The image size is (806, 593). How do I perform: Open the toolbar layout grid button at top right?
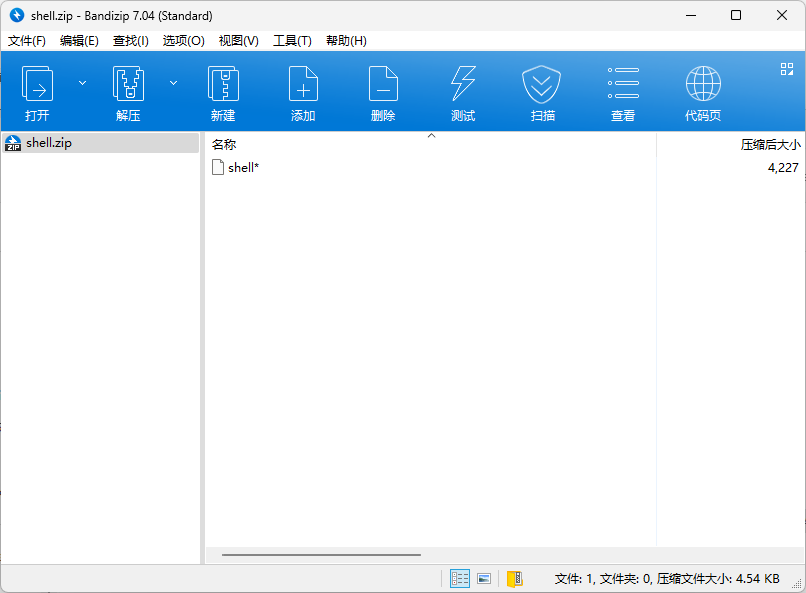786,69
